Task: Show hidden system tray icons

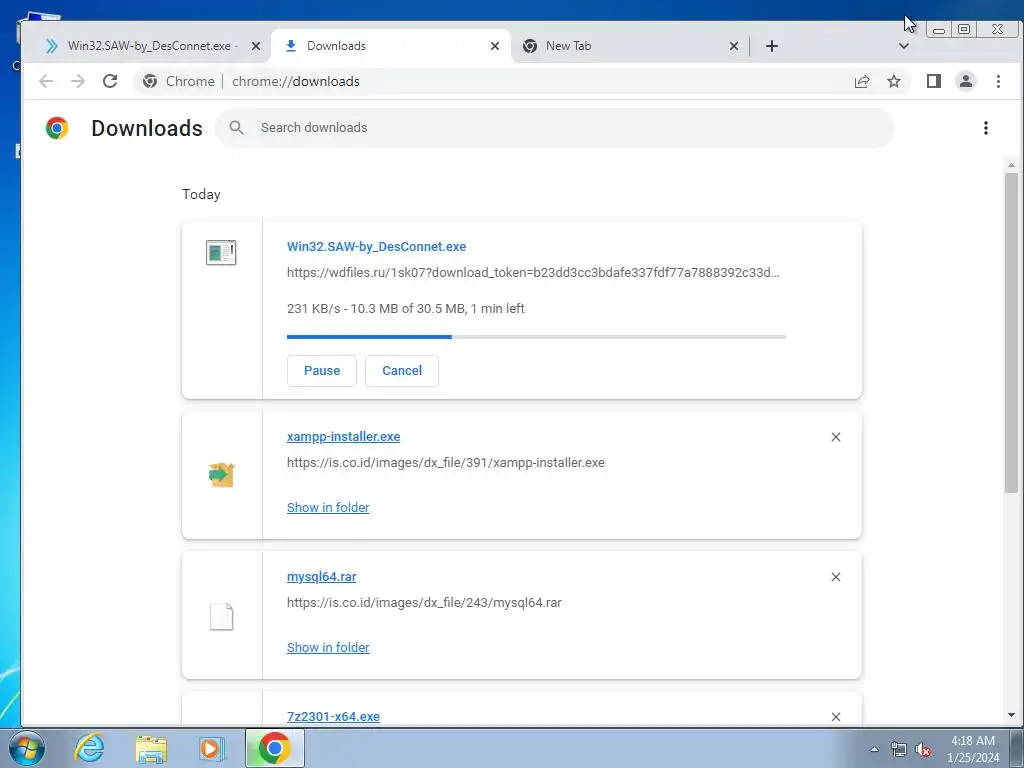Action: pos(874,749)
